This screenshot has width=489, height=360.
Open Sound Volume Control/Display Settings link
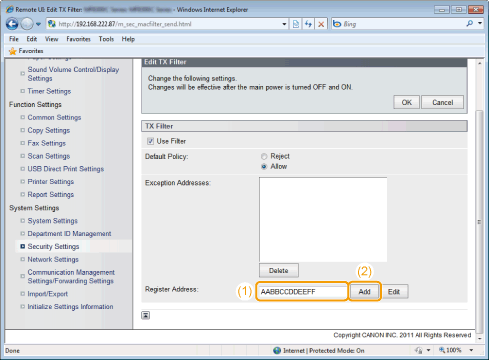click(x=73, y=74)
